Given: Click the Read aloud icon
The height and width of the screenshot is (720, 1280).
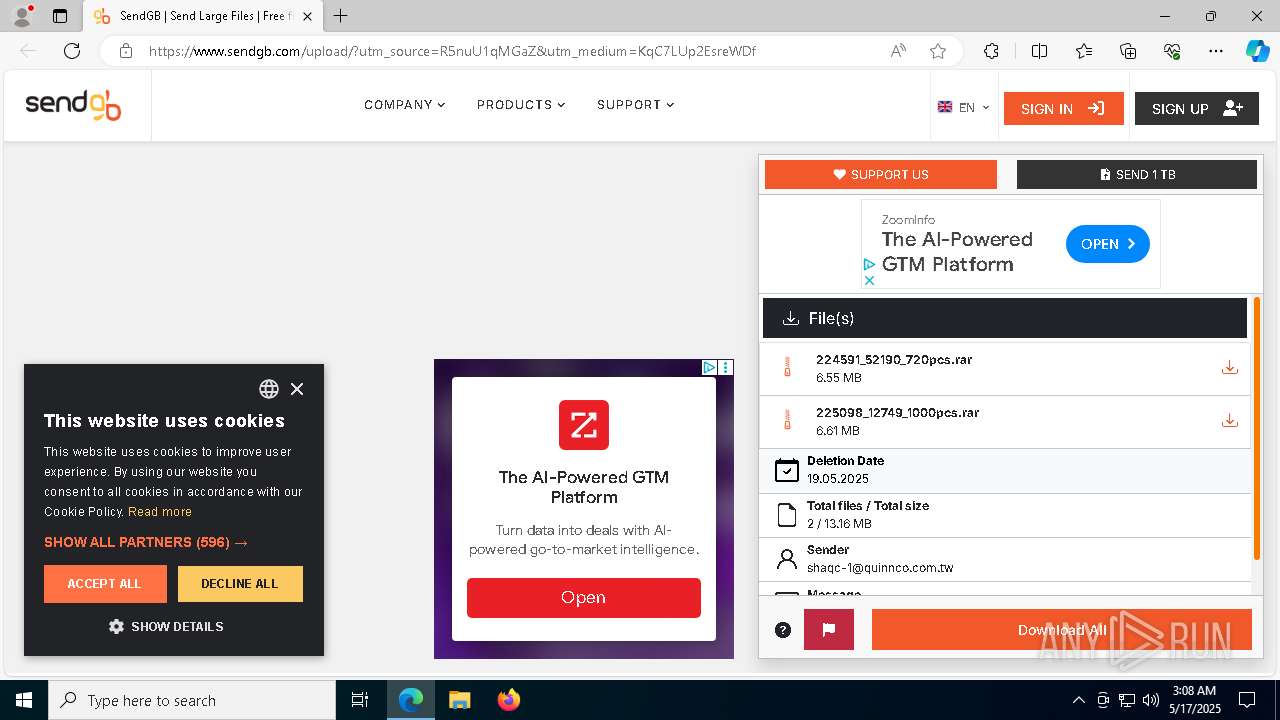Looking at the screenshot, I should [898, 51].
